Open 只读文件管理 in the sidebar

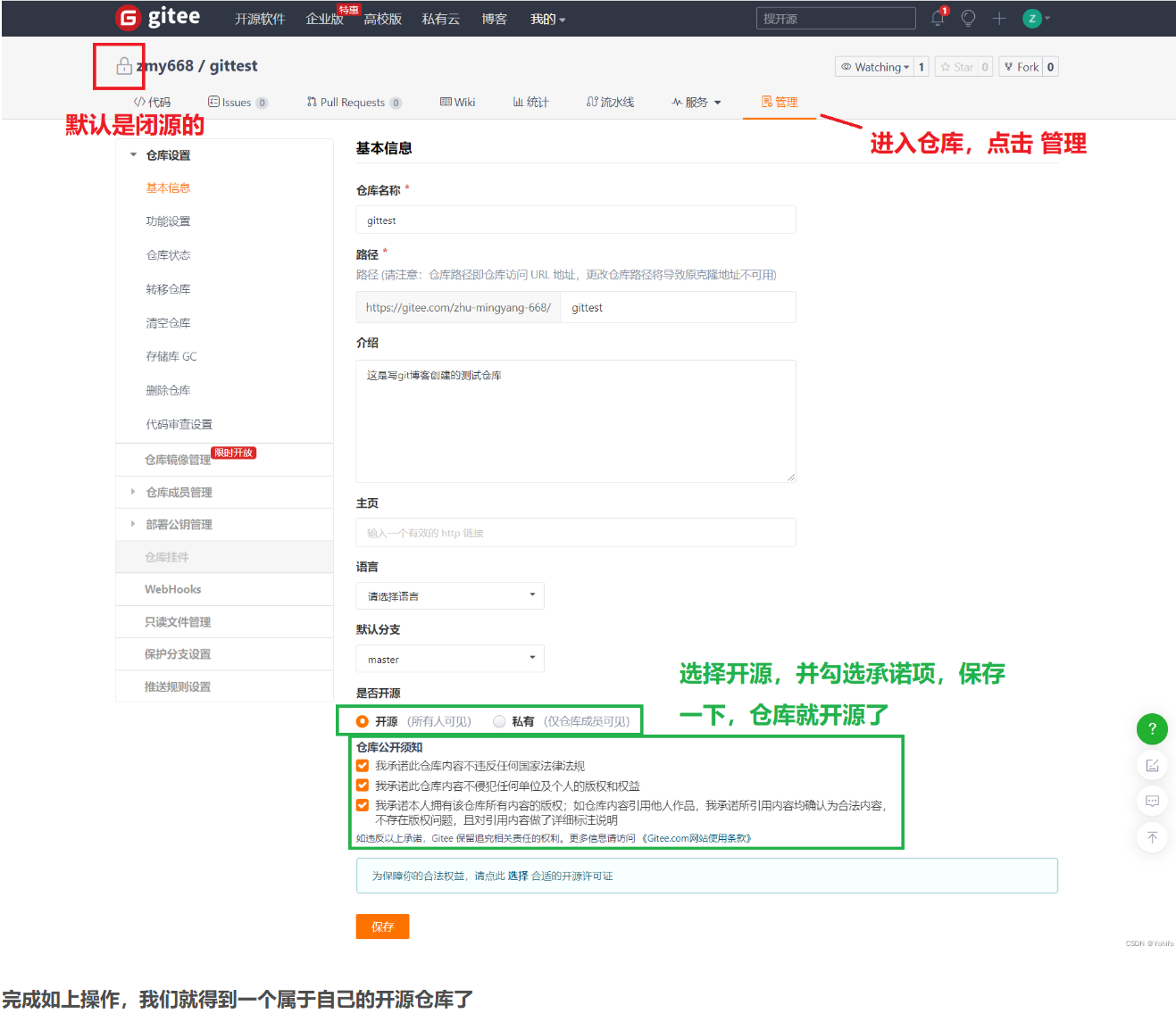point(178,622)
